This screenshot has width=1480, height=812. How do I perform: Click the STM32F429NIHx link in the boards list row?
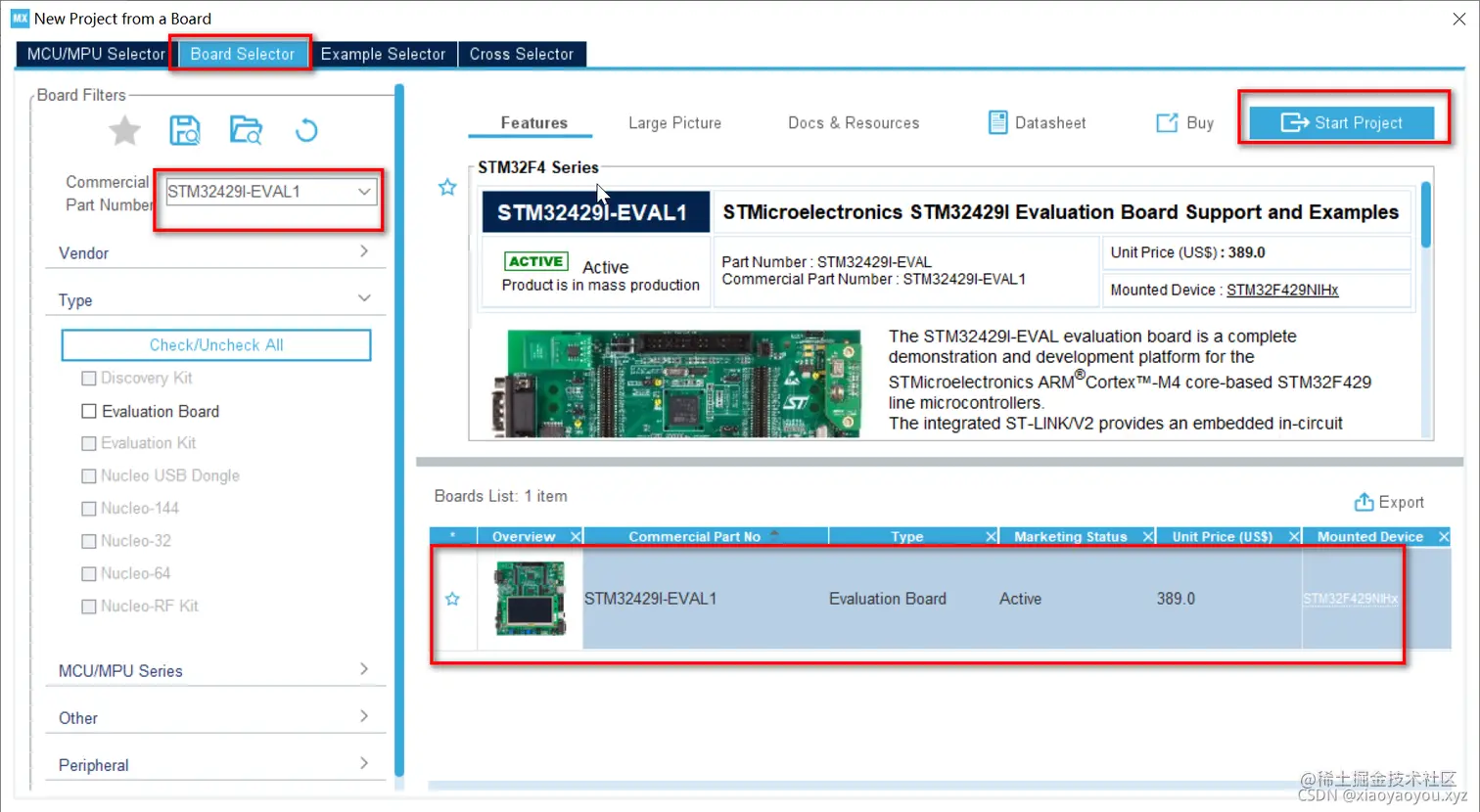(1350, 599)
